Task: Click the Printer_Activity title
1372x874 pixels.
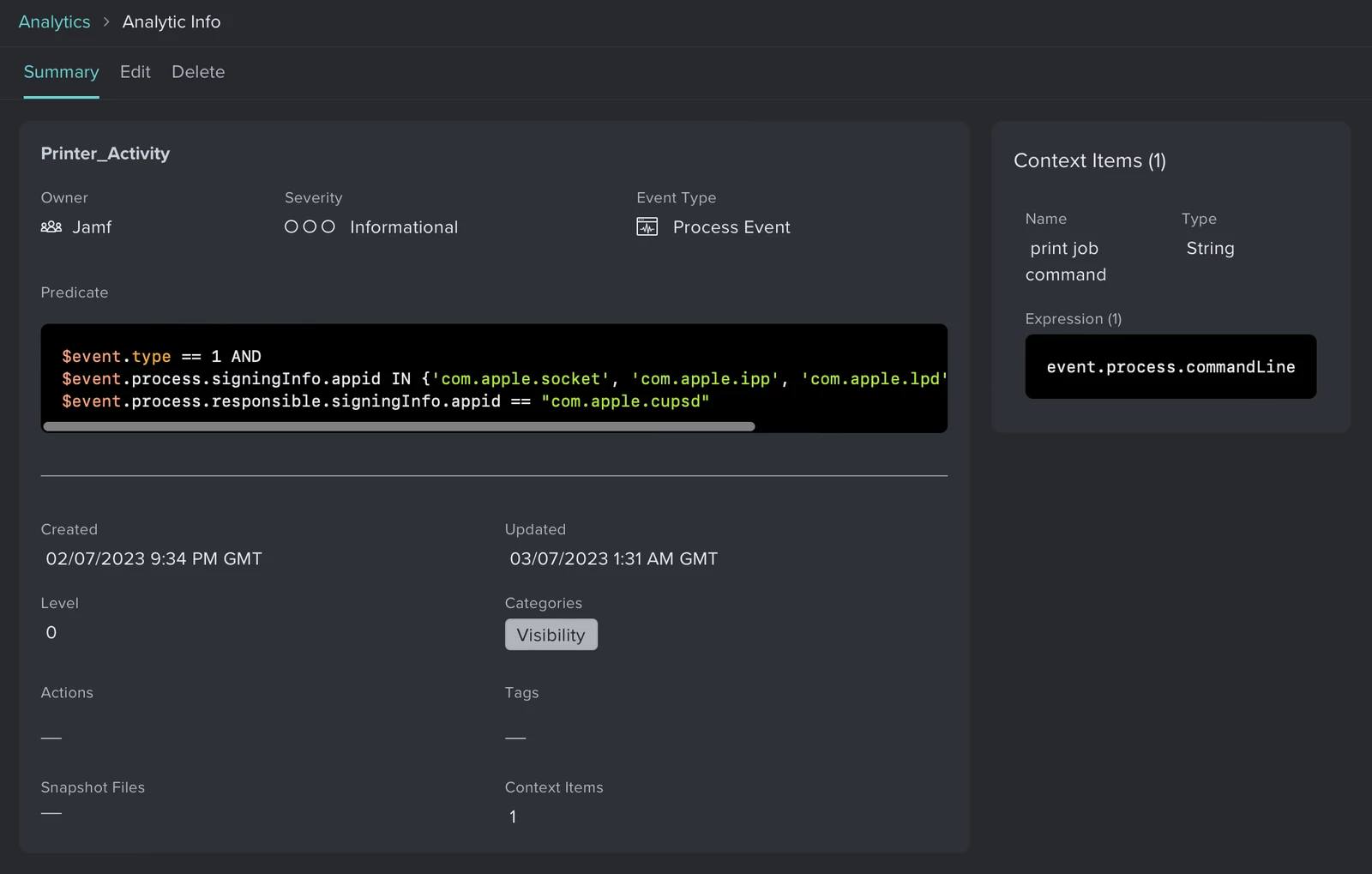Action: [105, 154]
